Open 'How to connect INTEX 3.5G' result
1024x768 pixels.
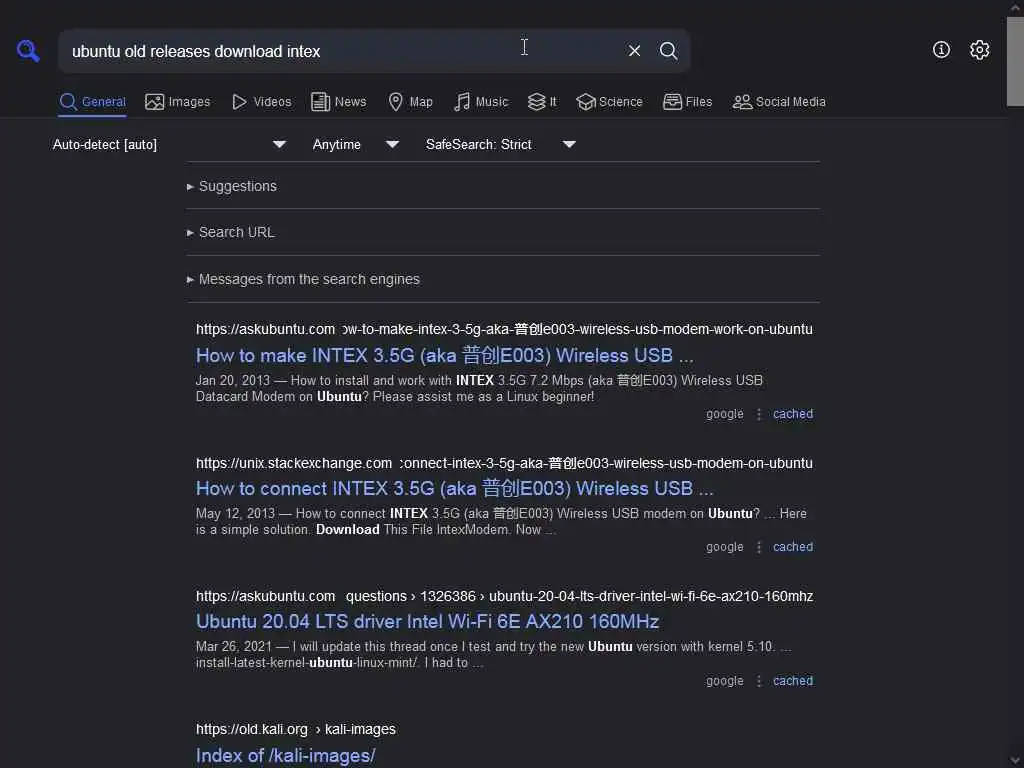coord(455,488)
